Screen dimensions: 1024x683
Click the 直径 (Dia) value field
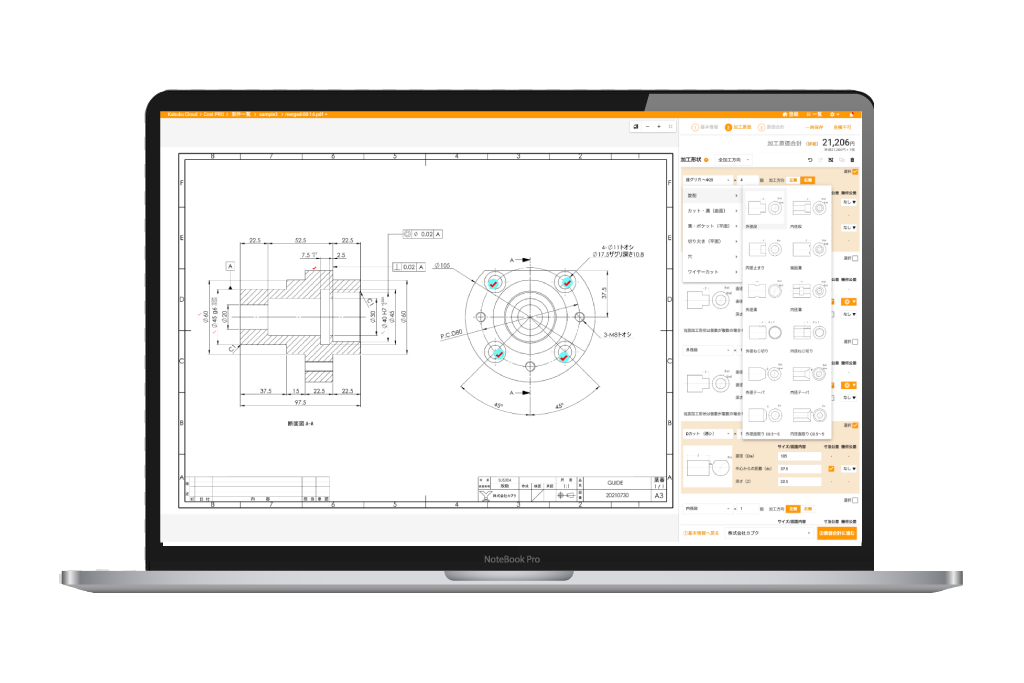point(799,456)
